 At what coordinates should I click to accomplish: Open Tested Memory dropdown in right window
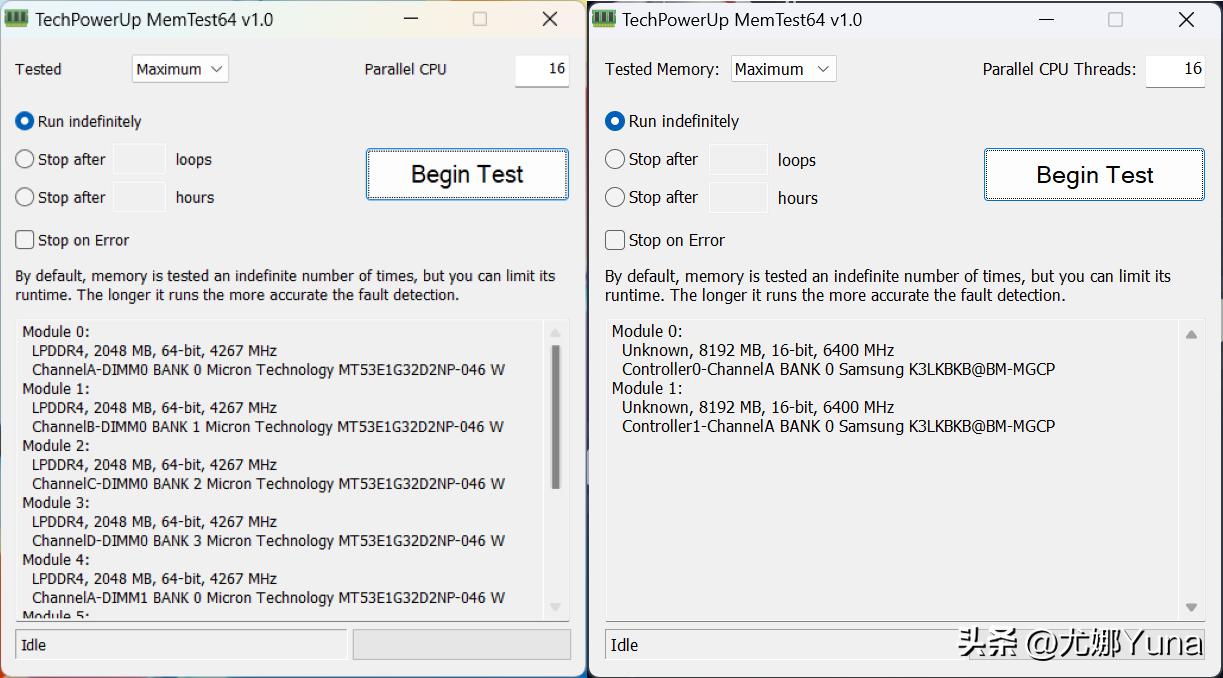pyautogui.click(x=783, y=69)
